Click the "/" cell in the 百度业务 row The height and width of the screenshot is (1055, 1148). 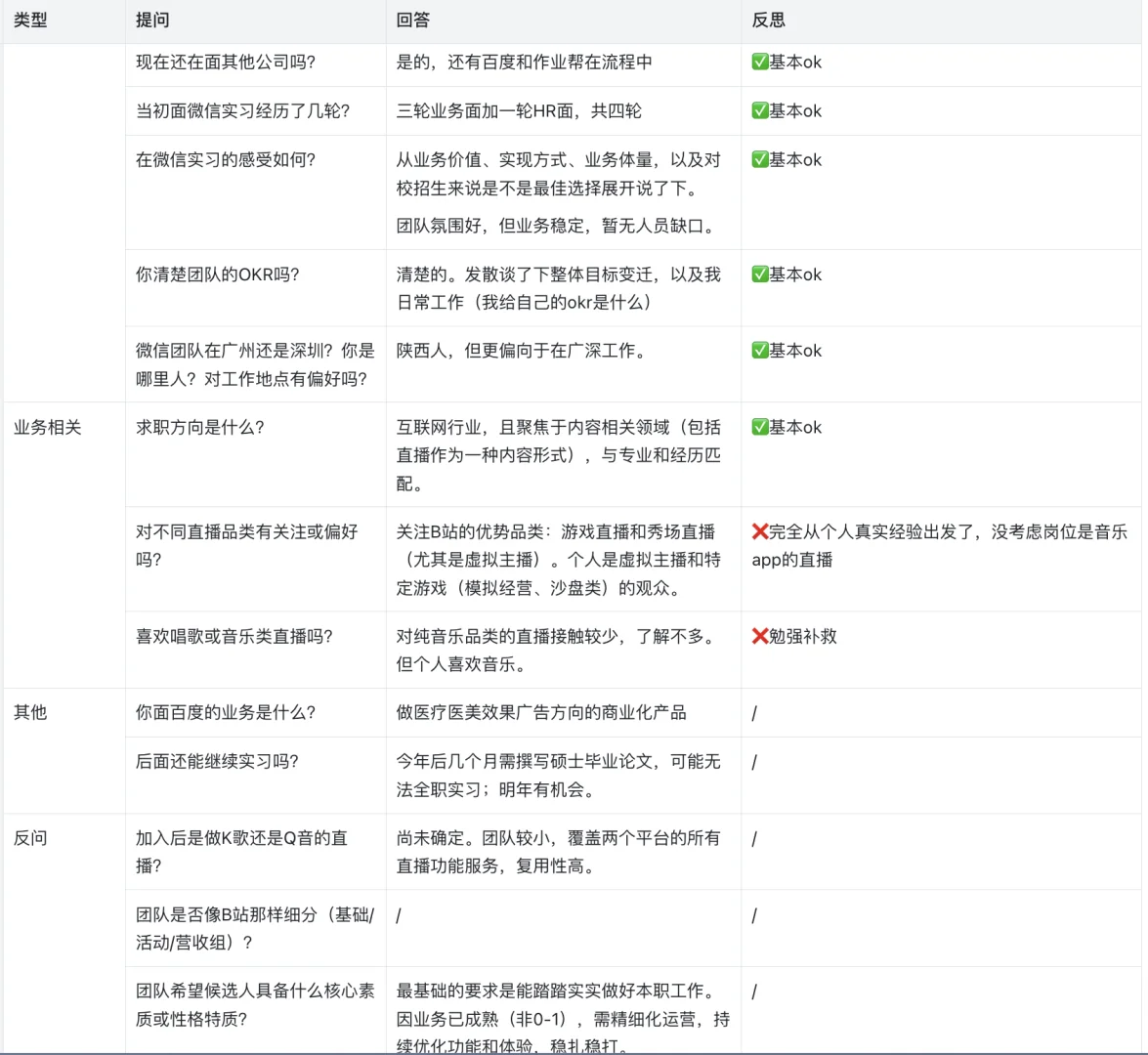(x=753, y=713)
